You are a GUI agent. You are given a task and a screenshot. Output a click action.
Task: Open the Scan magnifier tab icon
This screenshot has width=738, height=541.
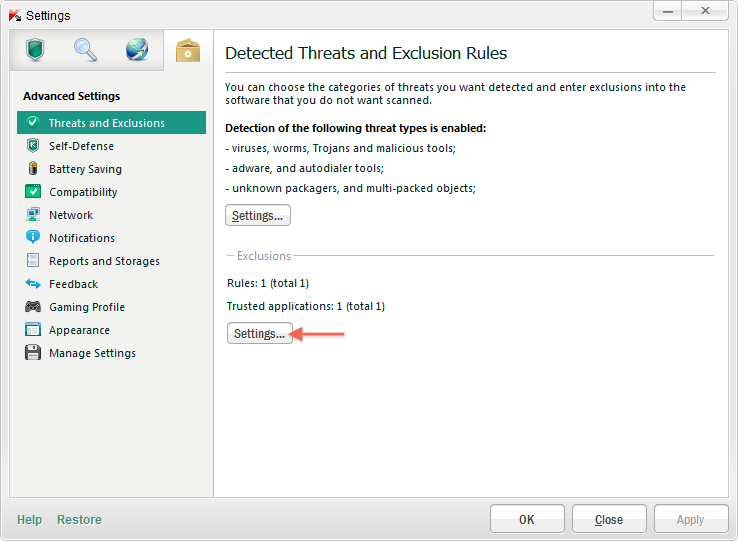click(86, 50)
